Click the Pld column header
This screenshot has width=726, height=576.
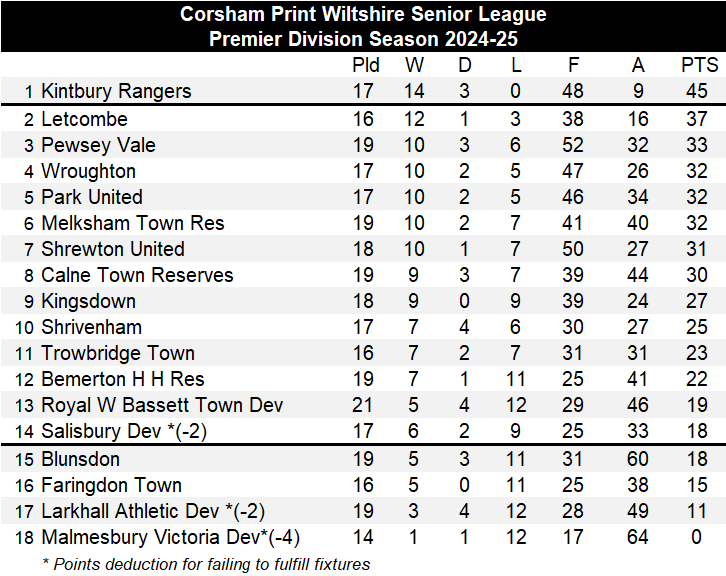pyautogui.click(x=366, y=65)
